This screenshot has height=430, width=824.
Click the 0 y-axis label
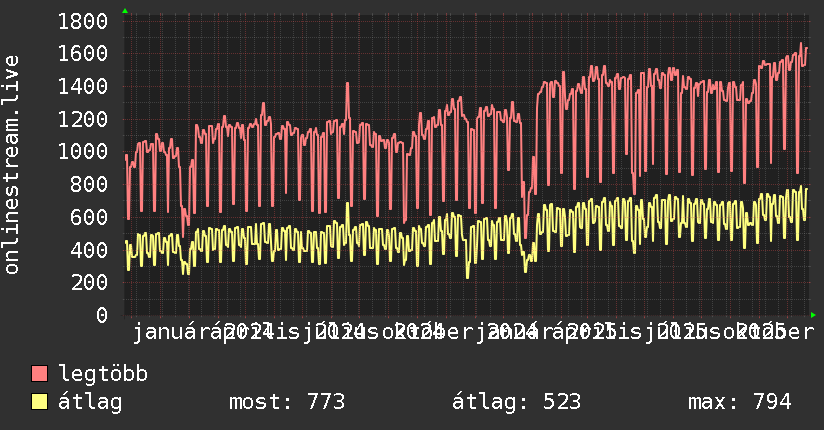(x=102, y=315)
